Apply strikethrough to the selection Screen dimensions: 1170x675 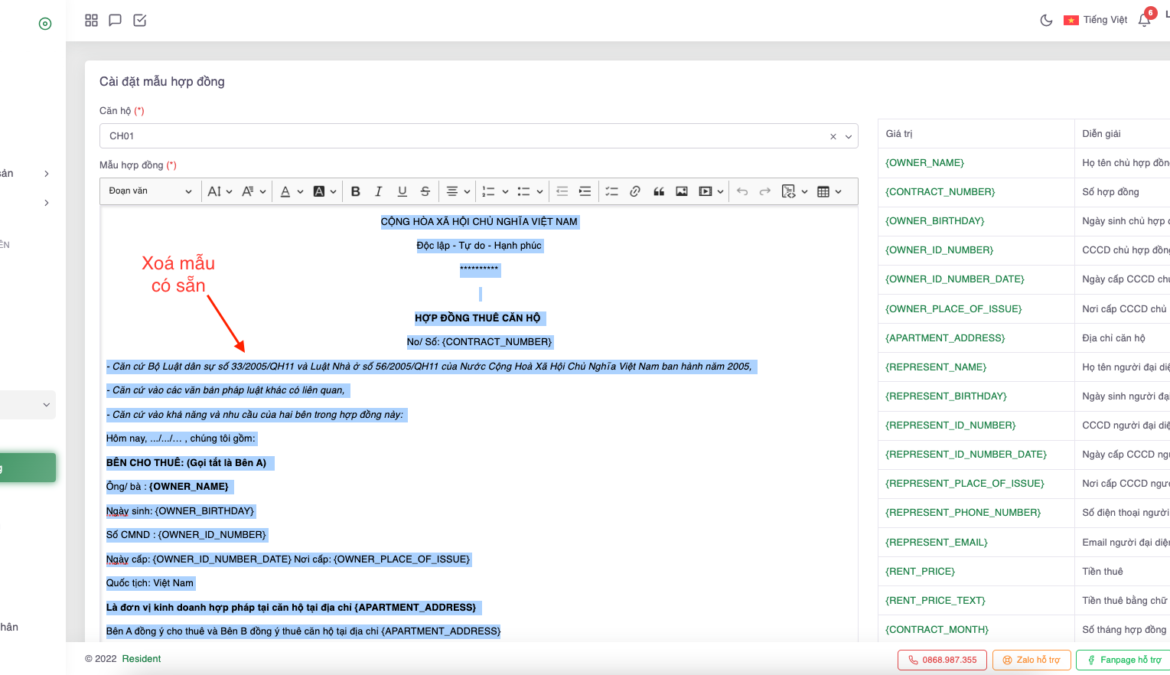pos(425,192)
